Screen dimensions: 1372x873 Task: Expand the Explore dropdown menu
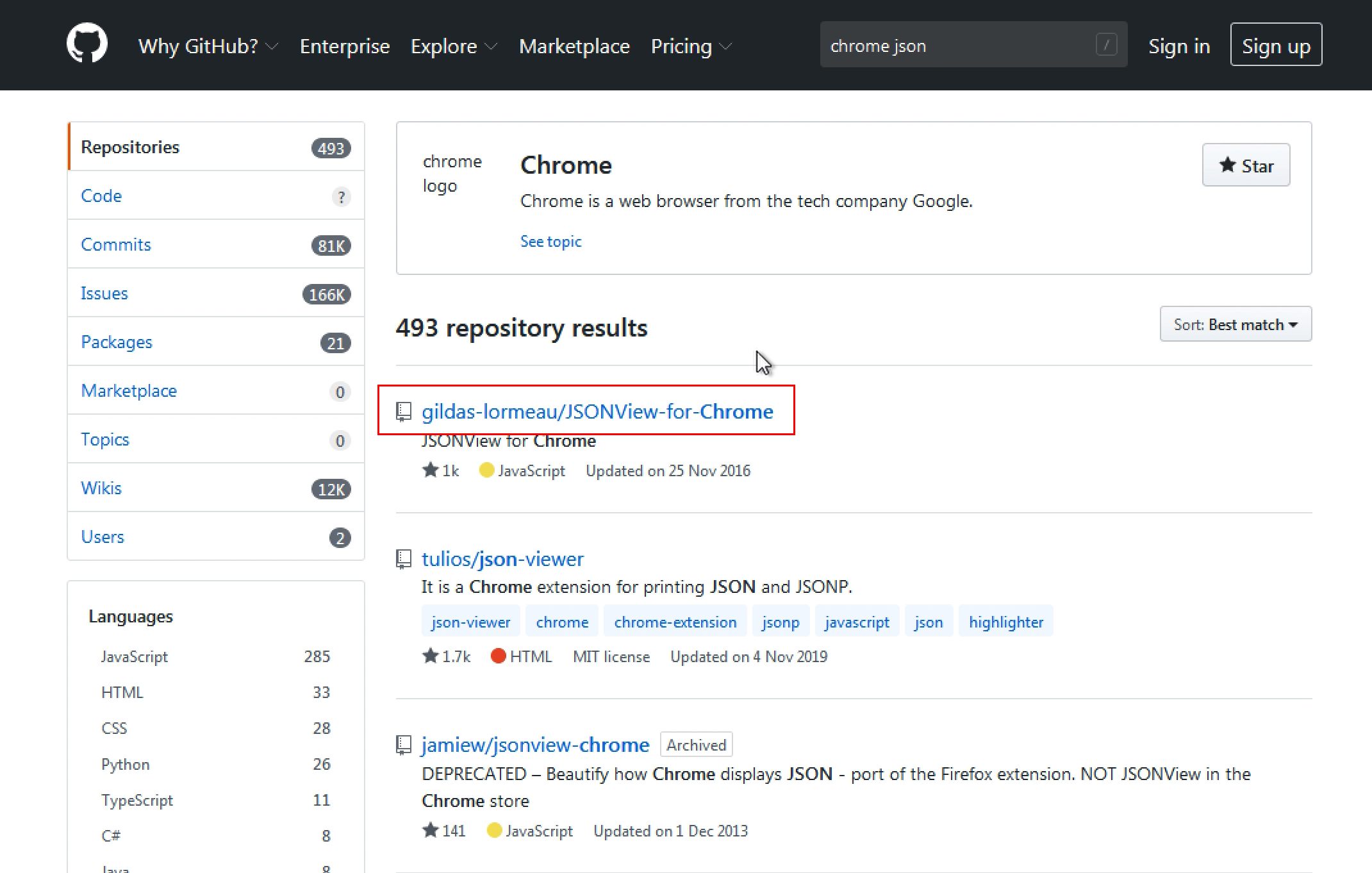(454, 46)
